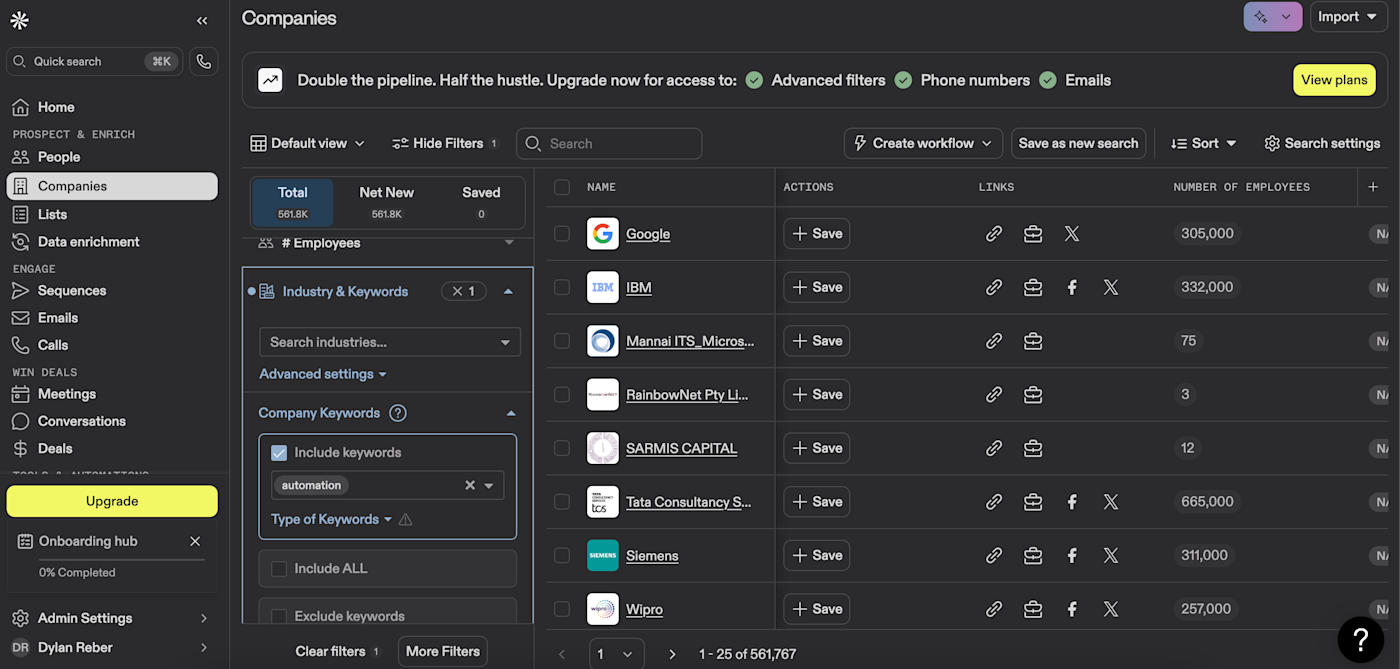Open the Tata Consultancy company link

[688, 502]
